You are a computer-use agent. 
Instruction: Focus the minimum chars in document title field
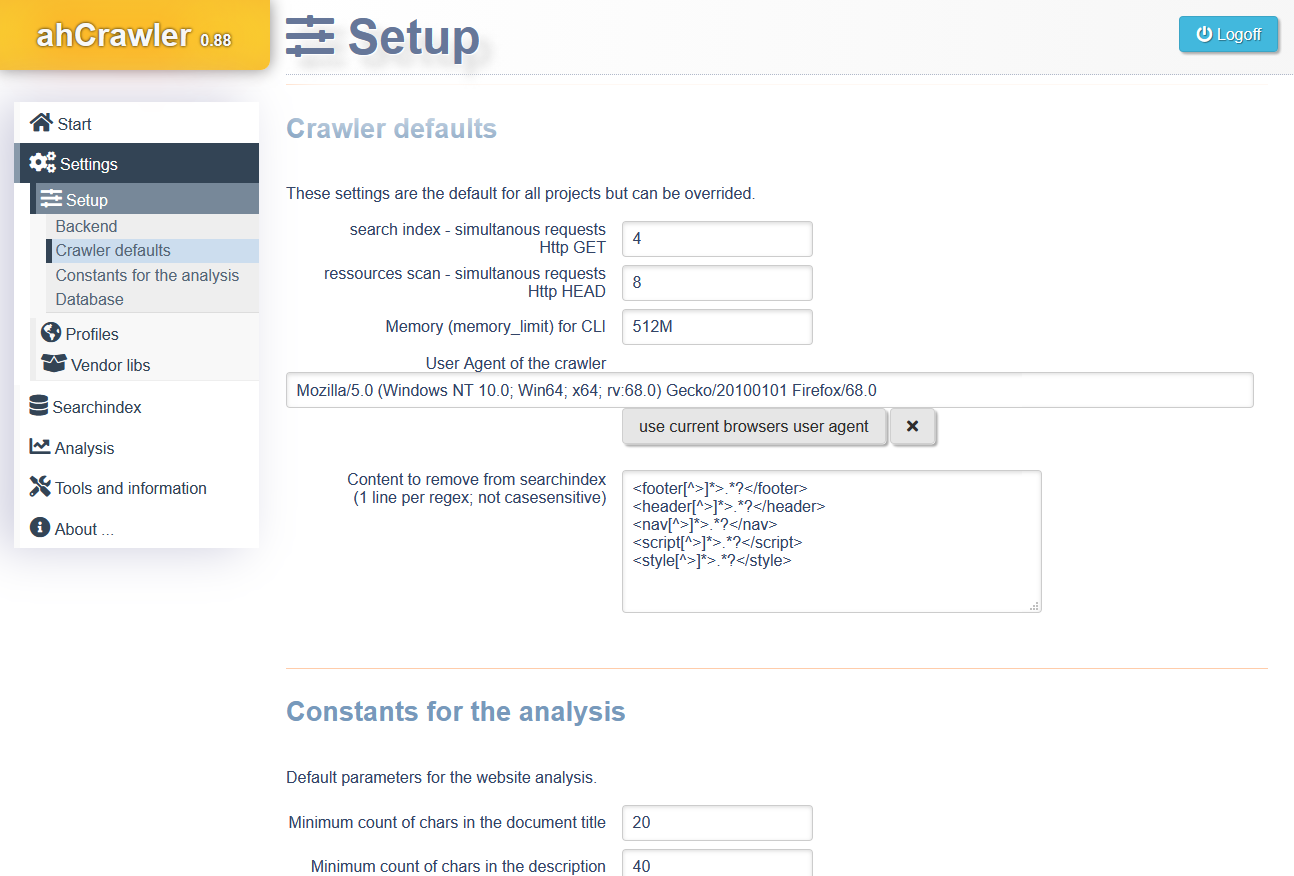click(x=717, y=823)
